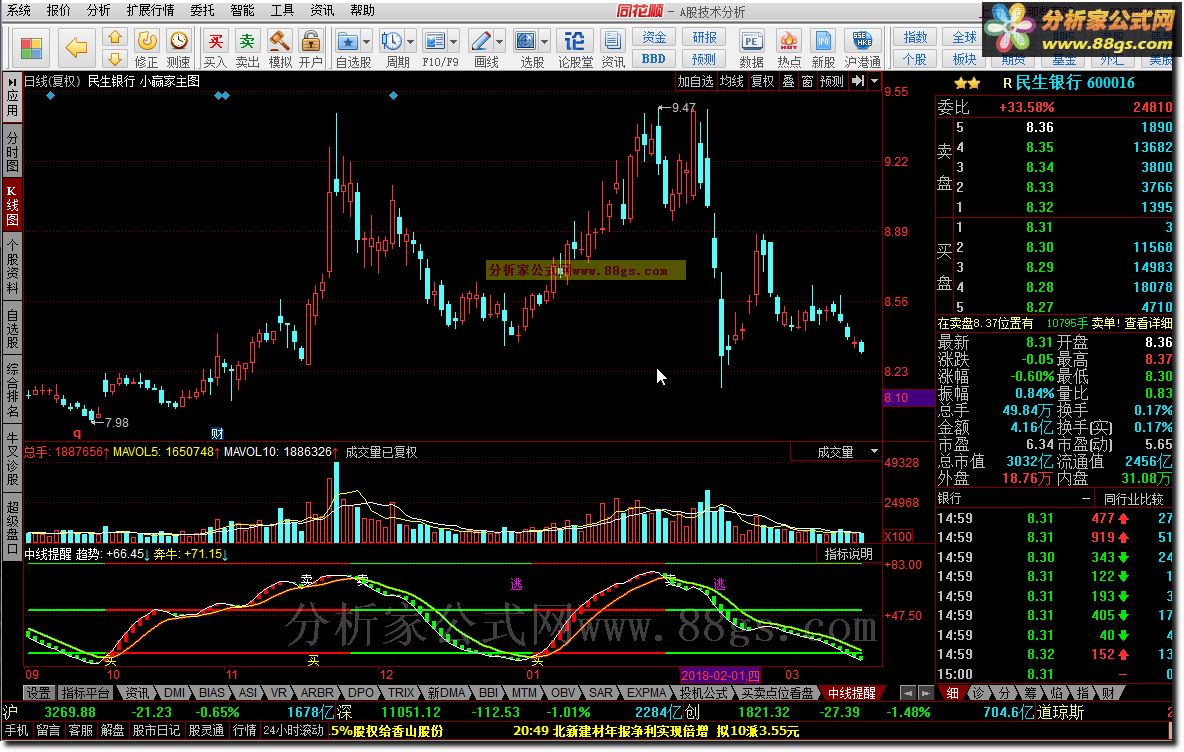This screenshot has width=1184, height=752.
Task: Toggle the two-star rating beside stock name
Action: point(967,83)
